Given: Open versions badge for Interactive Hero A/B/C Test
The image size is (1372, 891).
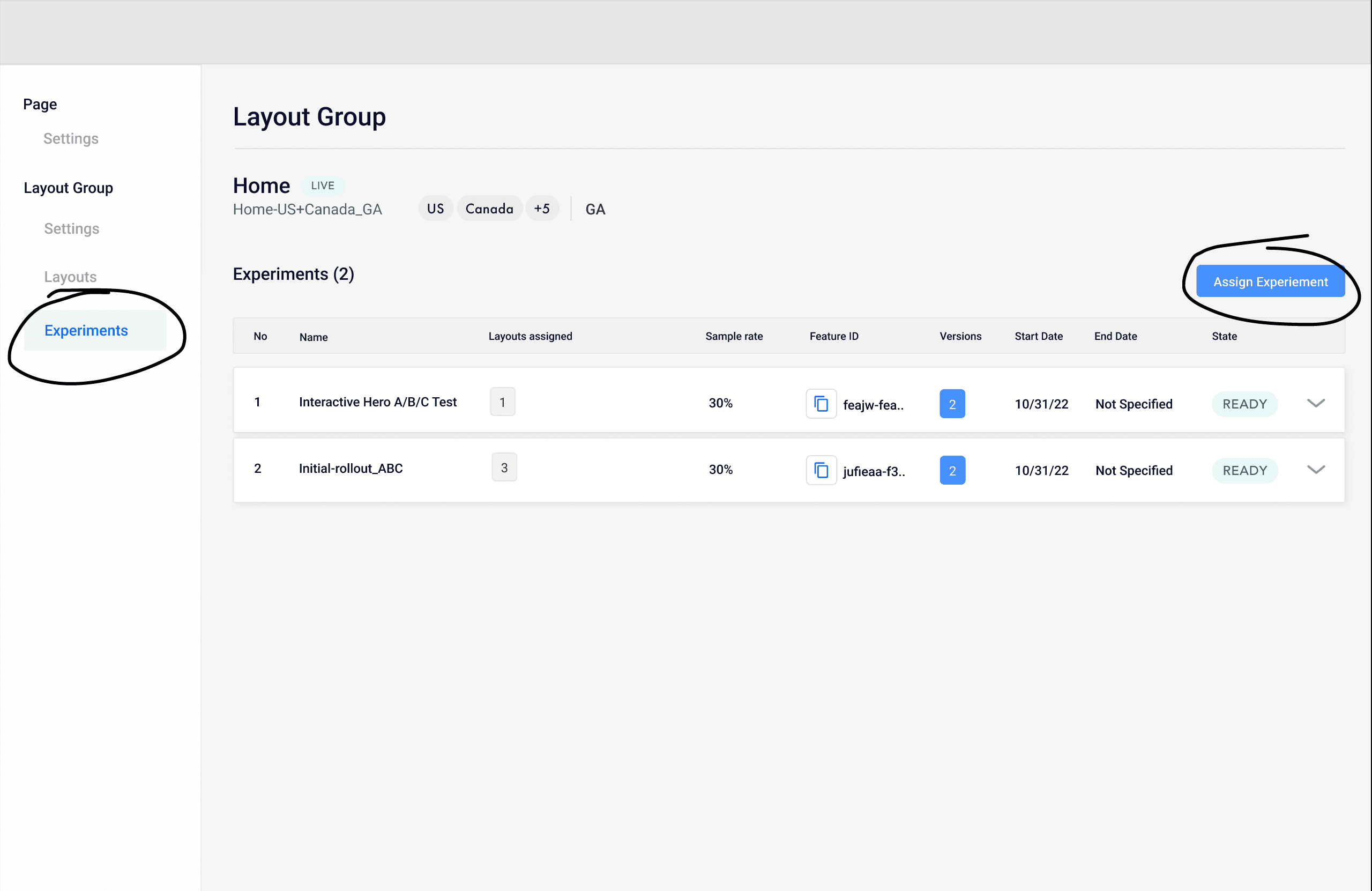Looking at the screenshot, I should coord(952,404).
